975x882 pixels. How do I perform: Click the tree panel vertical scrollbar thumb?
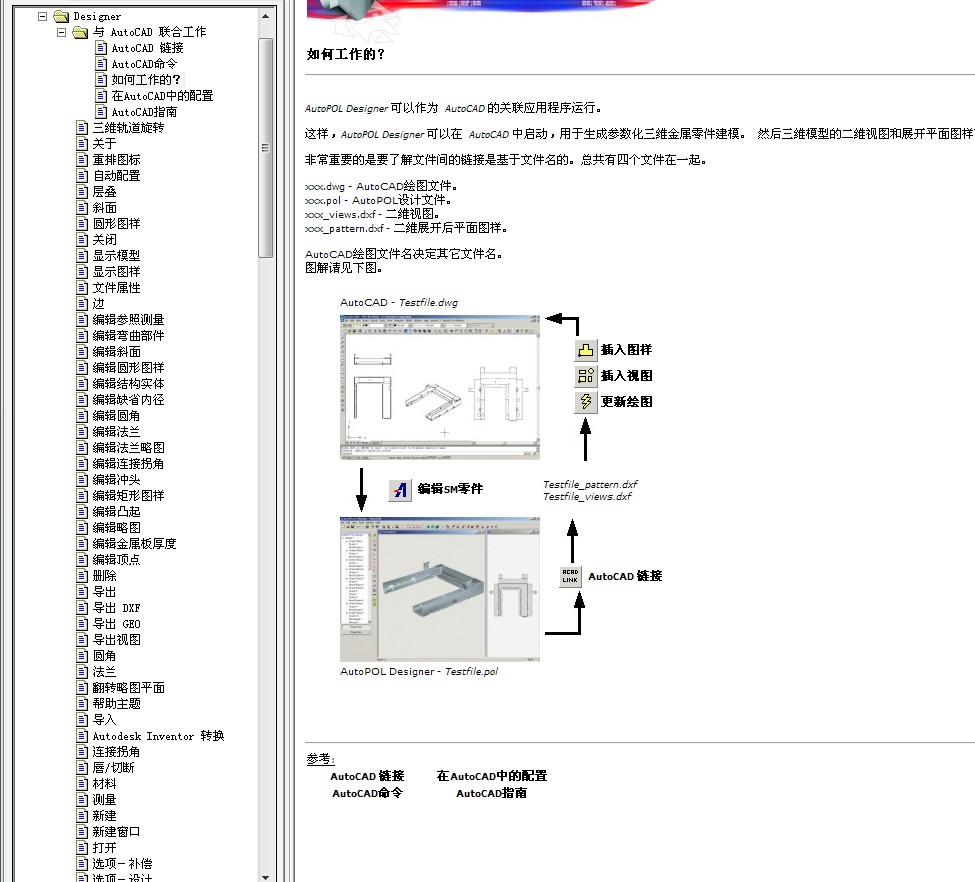(266, 147)
